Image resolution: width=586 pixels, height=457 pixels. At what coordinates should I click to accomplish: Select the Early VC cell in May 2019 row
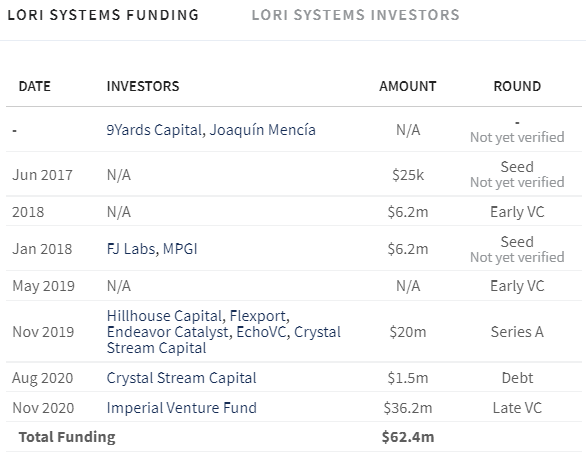[517, 286]
